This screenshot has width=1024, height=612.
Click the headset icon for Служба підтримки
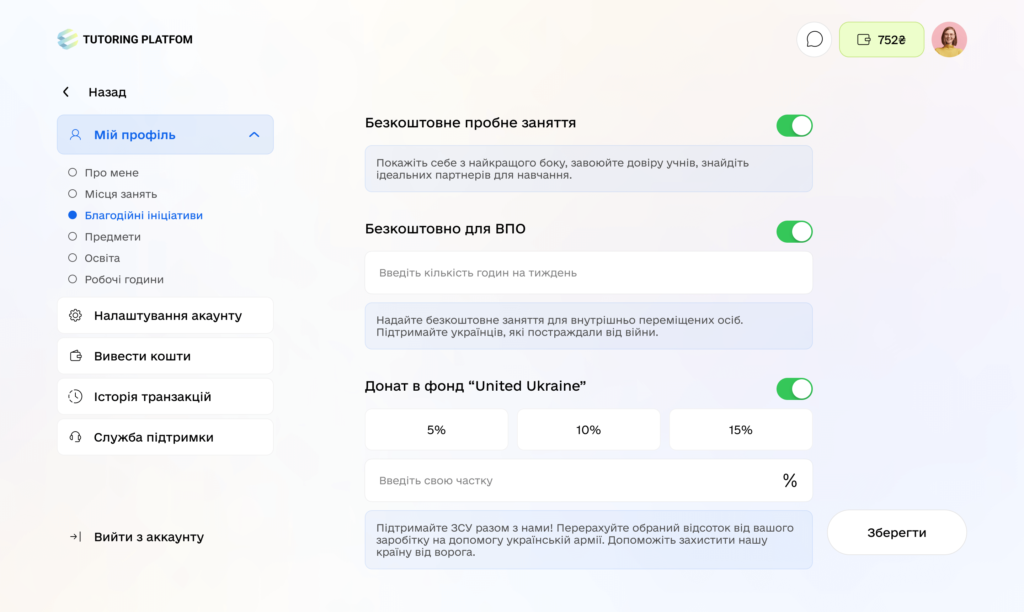click(x=75, y=437)
